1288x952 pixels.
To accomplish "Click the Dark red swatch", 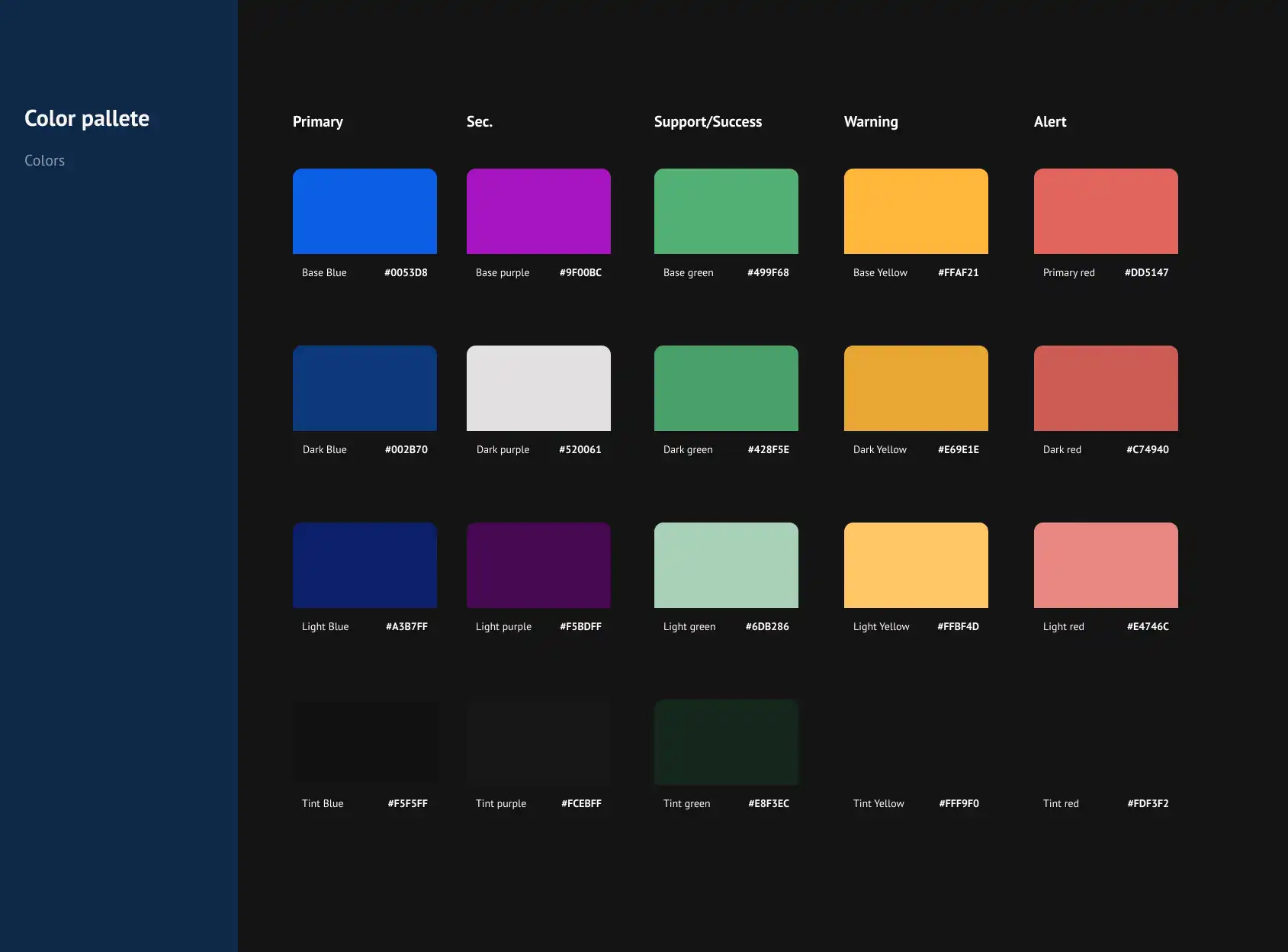I will (x=1106, y=388).
